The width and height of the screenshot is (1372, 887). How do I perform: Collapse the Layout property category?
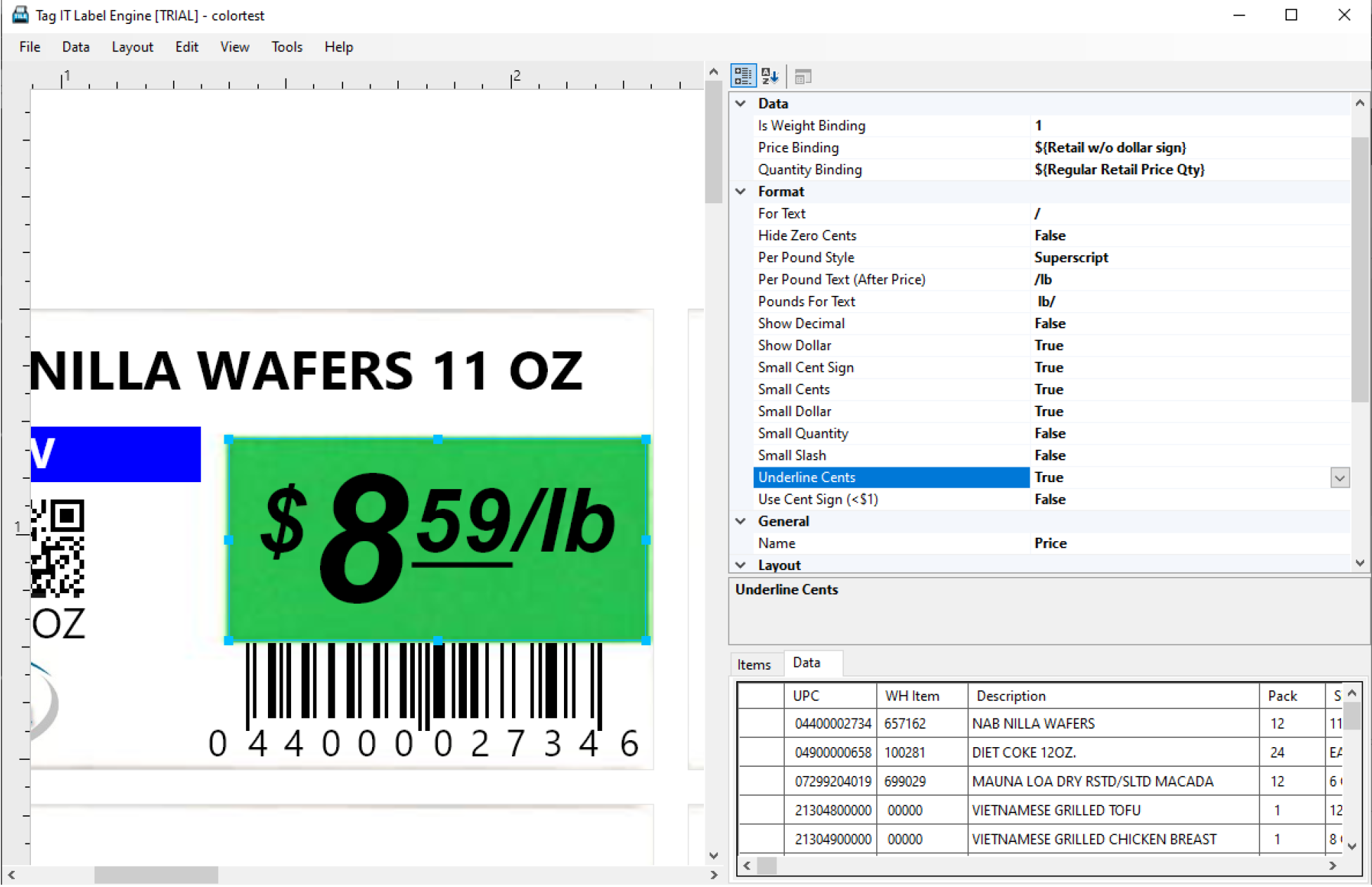[x=741, y=565]
